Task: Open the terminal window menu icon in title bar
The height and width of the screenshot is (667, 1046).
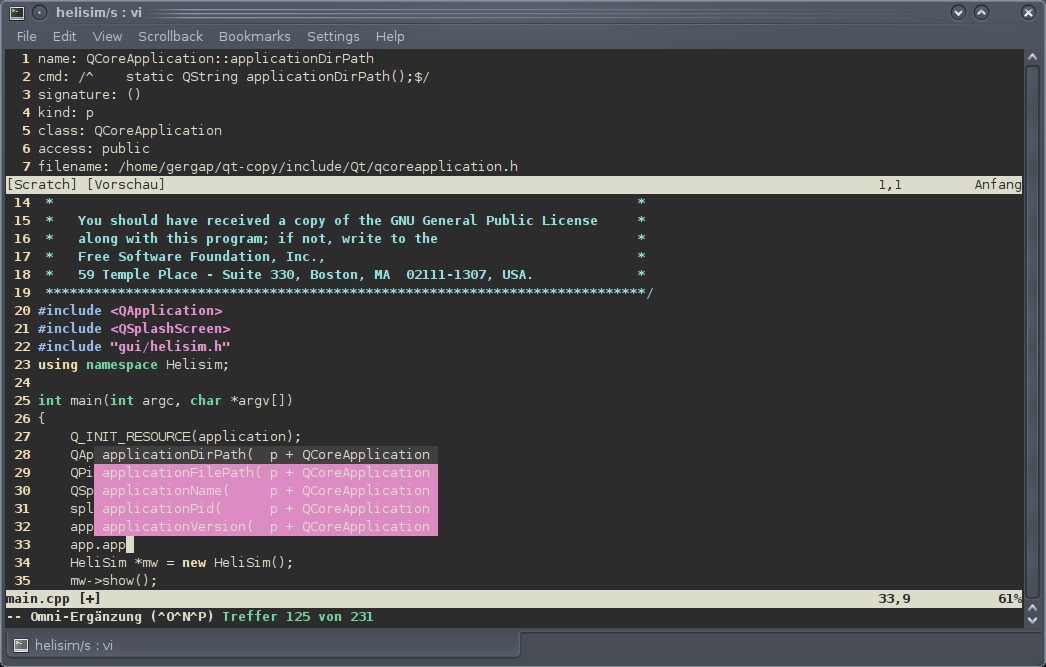Action: tap(17, 13)
